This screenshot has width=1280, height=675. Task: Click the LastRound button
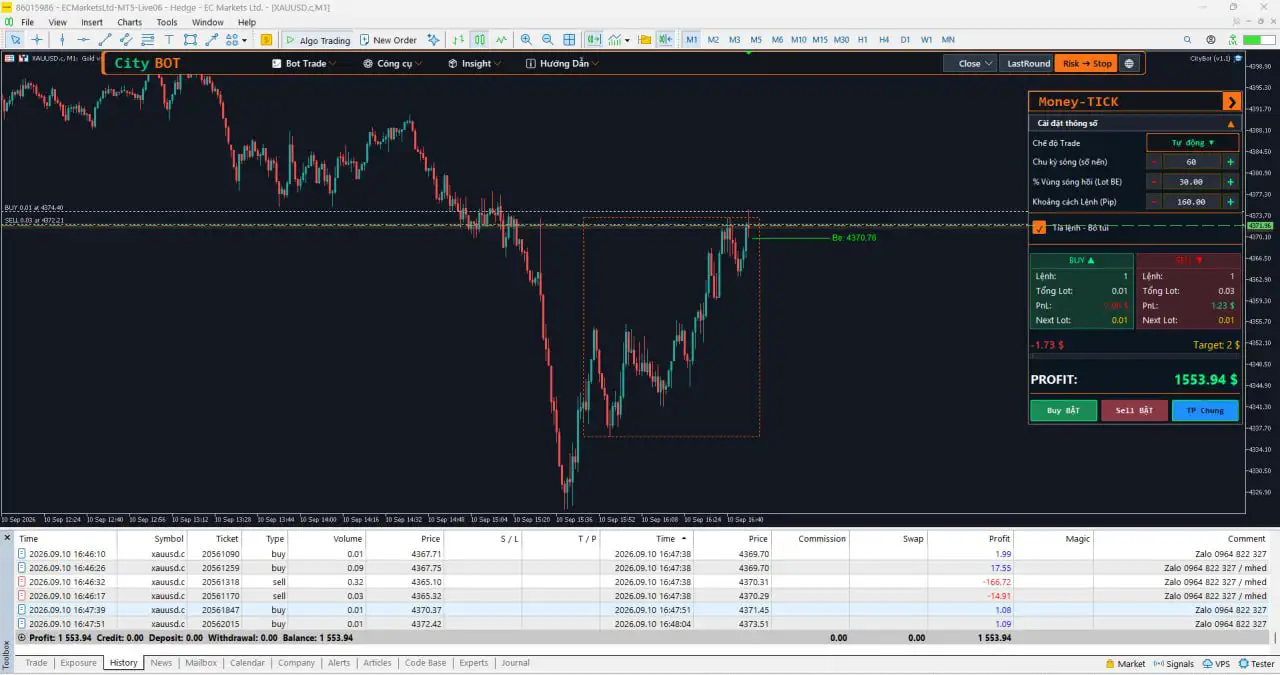[1028, 63]
